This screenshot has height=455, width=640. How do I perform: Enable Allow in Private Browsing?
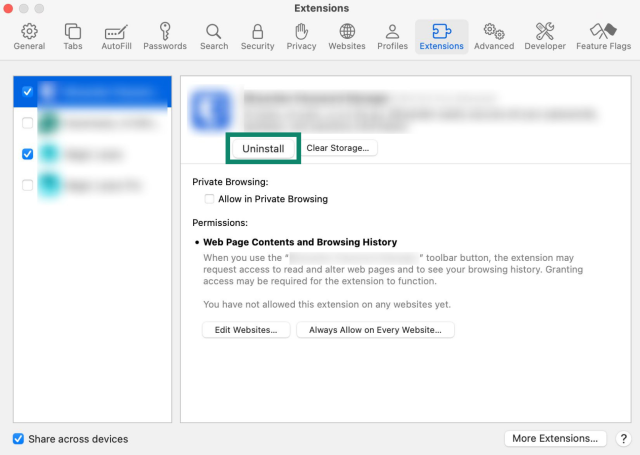tap(210, 199)
